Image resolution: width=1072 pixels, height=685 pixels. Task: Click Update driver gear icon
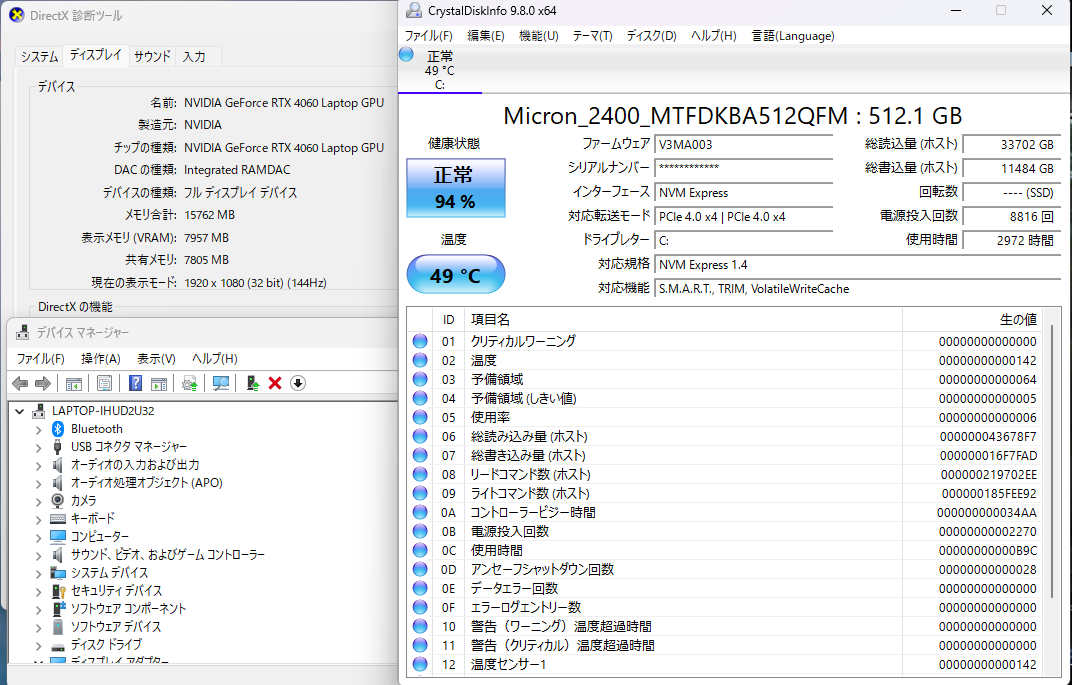(189, 384)
